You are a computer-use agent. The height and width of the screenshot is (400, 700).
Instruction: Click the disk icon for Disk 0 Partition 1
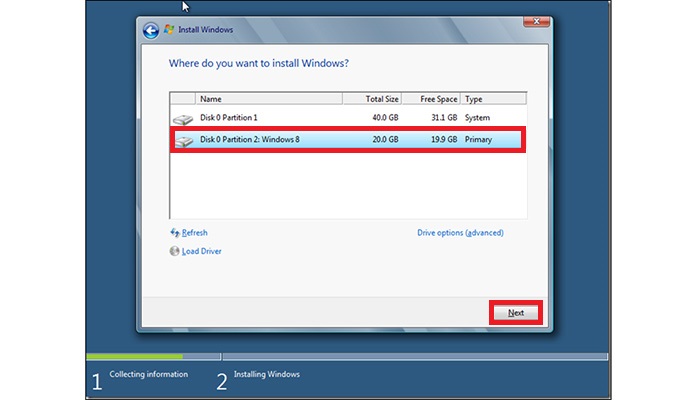coord(182,120)
